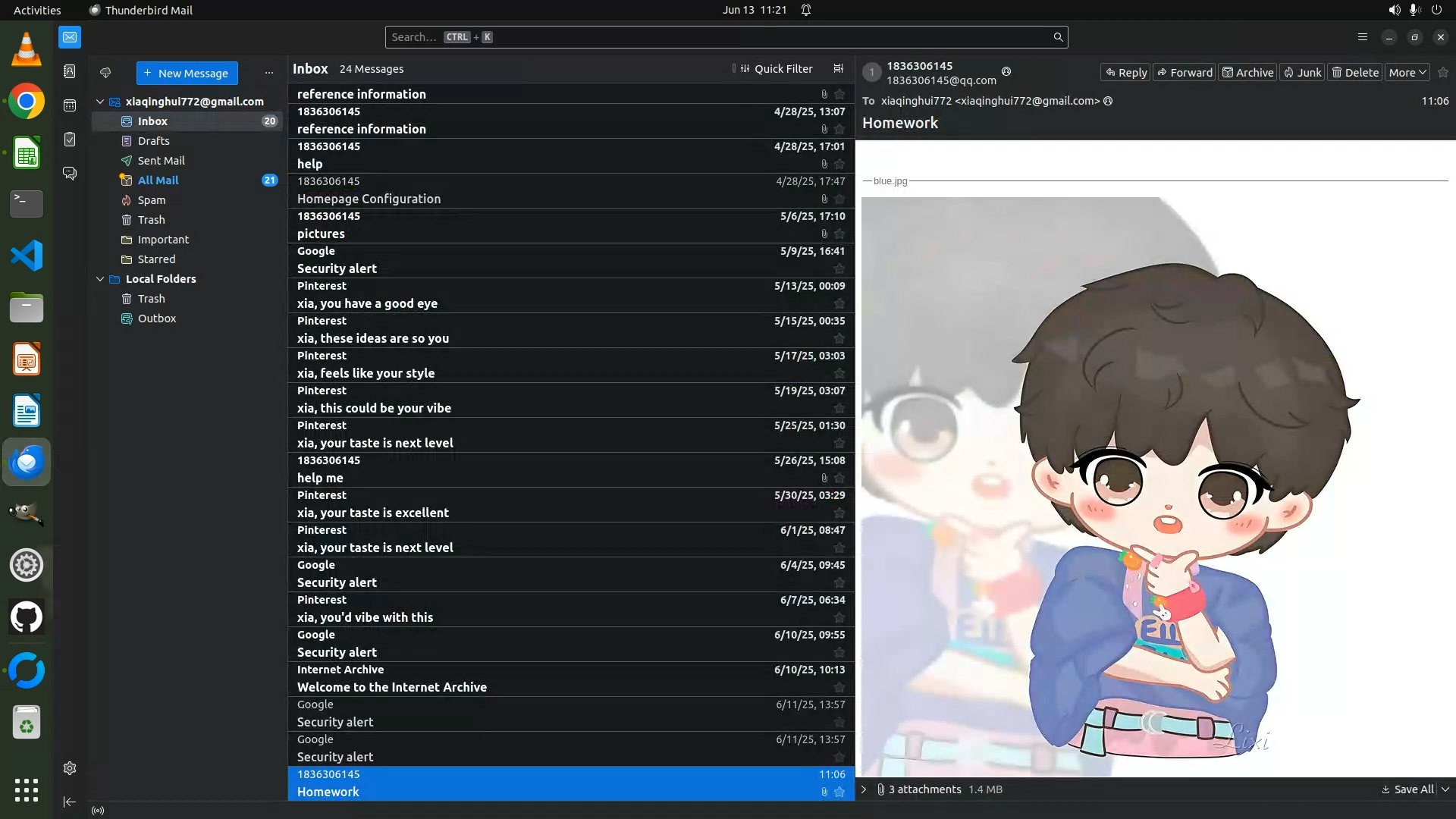Open the More actions dropdown
Image resolution: width=1456 pixels, height=819 pixels.
pos(1407,73)
